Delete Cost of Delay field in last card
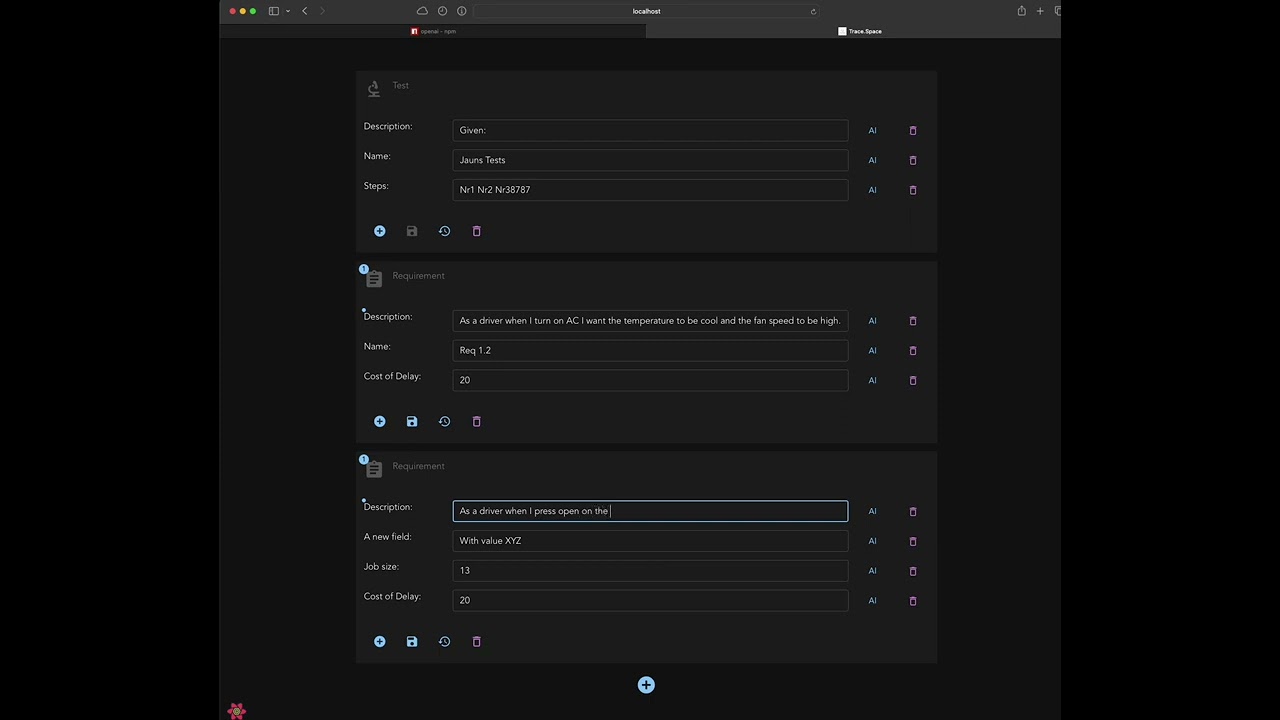The image size is (1280, 720). tap(913, 601)
